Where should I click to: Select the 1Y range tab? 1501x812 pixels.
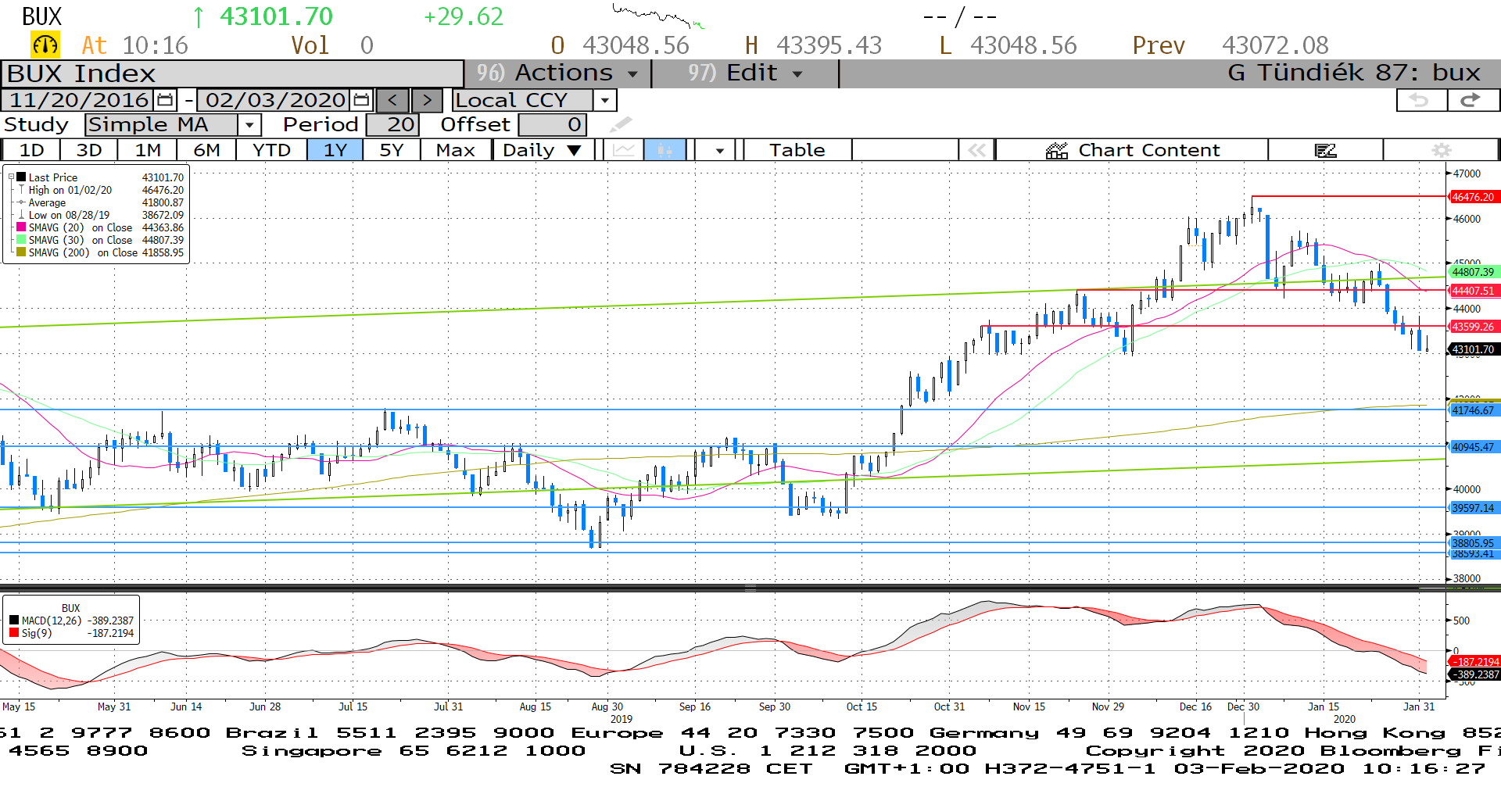point(335,150)
